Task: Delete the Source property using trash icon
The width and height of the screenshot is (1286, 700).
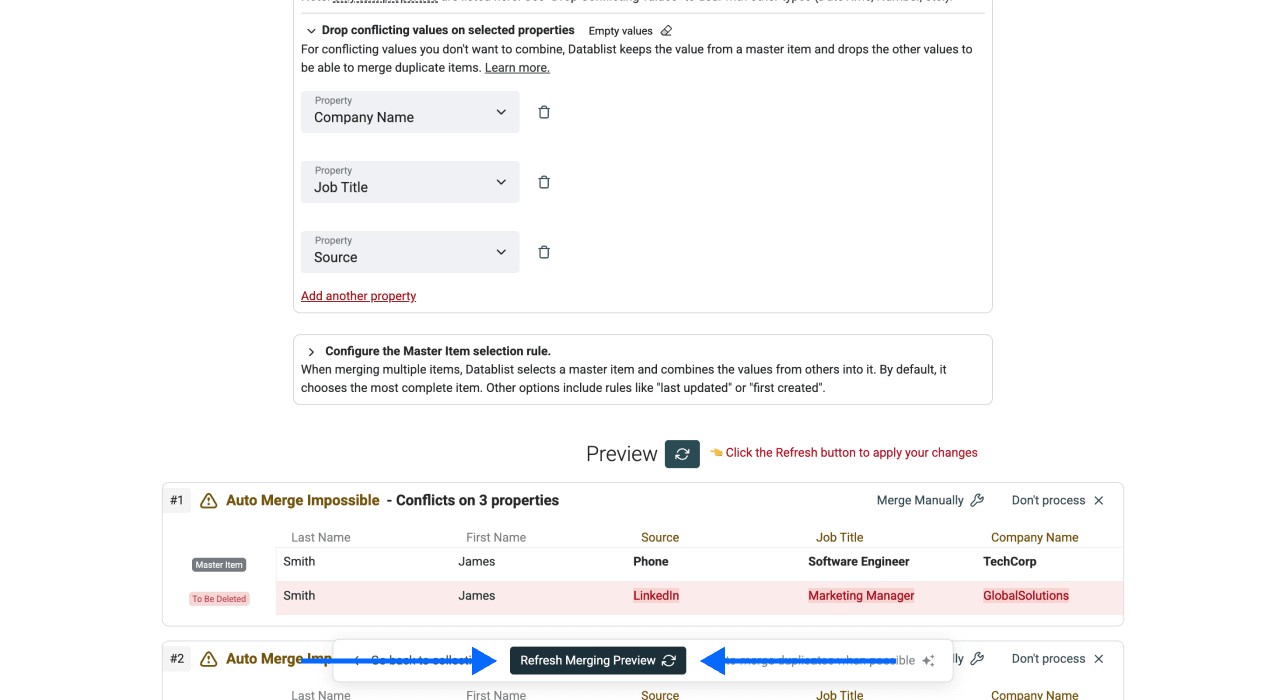Action: pyautogui.click(x=544, y=251)
